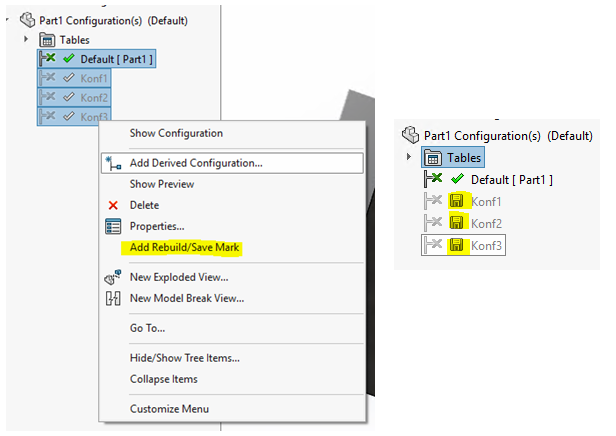
Task: Select Konf2 configuration in left tree
Action: (x=94, y=98)
